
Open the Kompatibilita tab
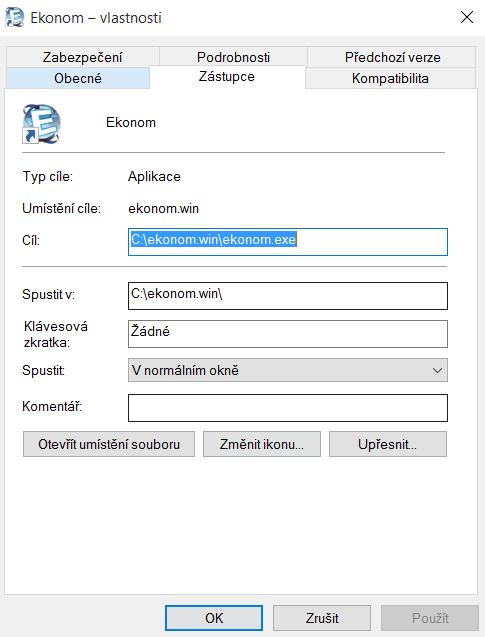pos(390,78)
